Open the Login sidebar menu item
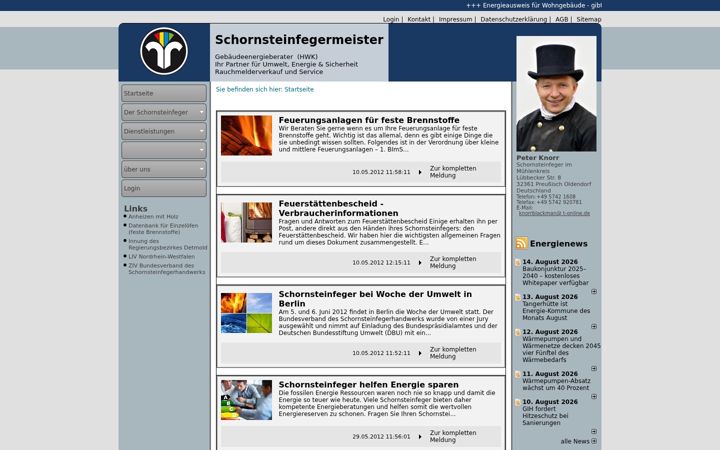This screenshot has width=720, height=450. point(164,188)
